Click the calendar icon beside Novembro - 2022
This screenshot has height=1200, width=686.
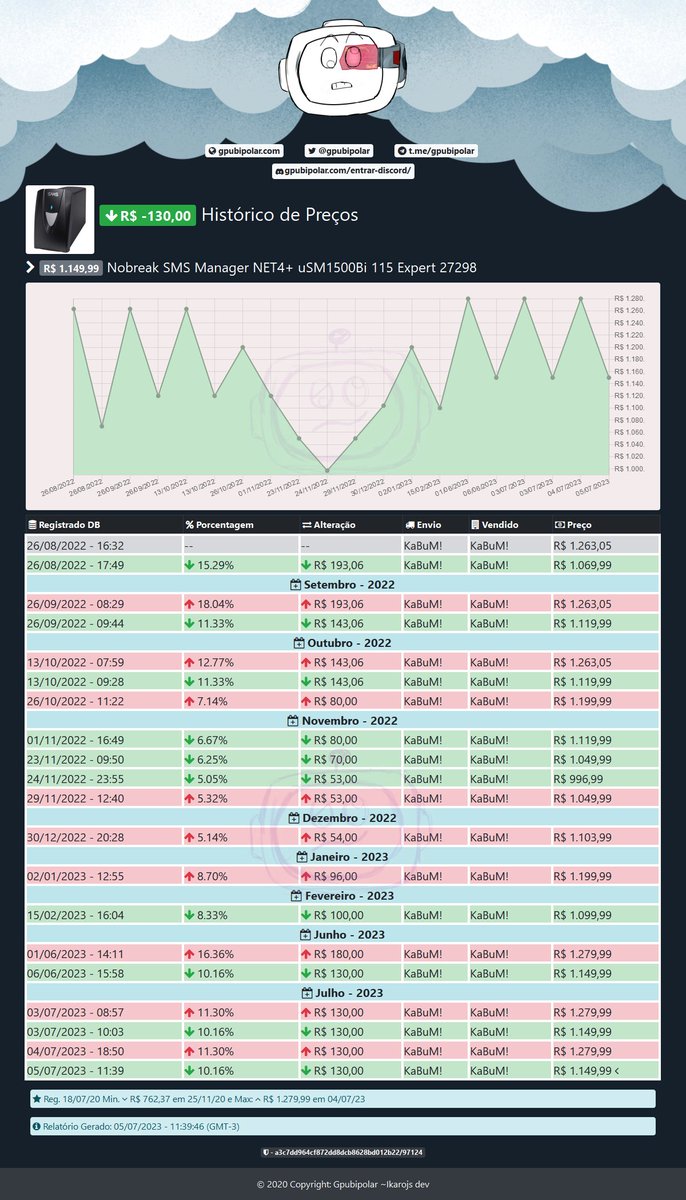pyautogui.click(x=292, y=721)
